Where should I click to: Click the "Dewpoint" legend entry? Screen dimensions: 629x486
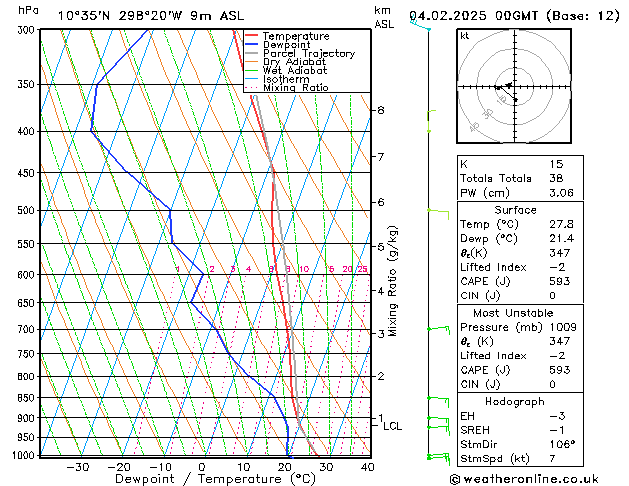(286, 45)
